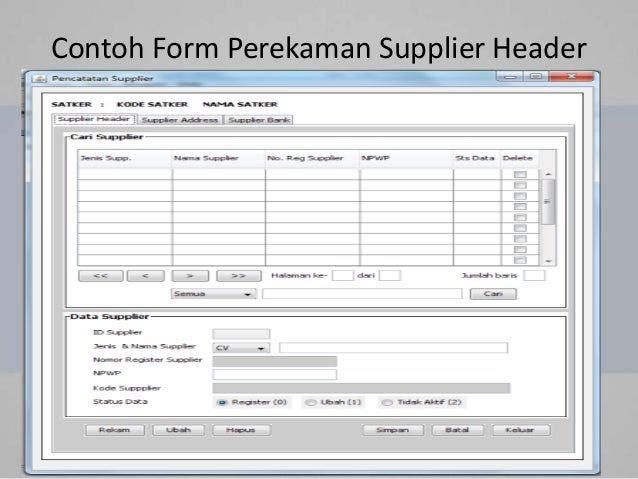This screenshot has width=638, height=479.
Task: Tick the Delete checkbox in the fourth row
Action: [520, 207]
